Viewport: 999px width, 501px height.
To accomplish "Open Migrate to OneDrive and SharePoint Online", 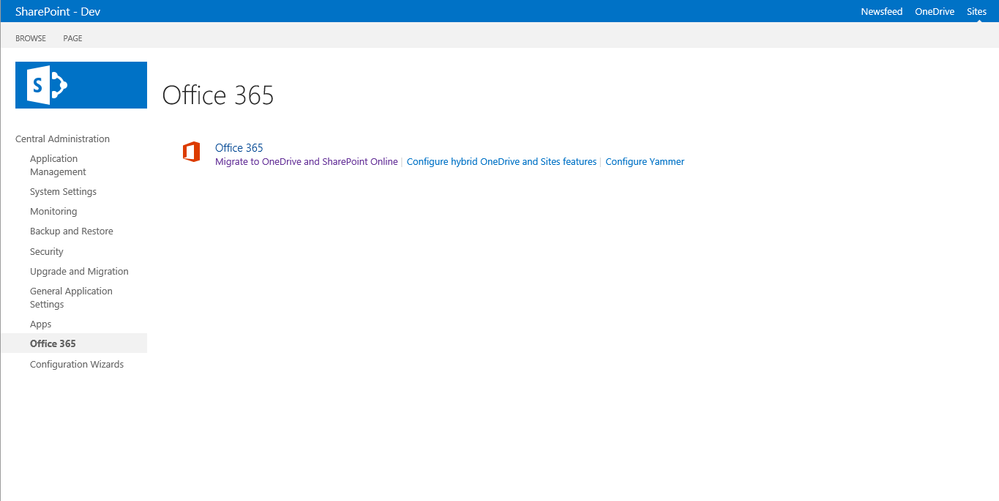I will tap(306, 162).
